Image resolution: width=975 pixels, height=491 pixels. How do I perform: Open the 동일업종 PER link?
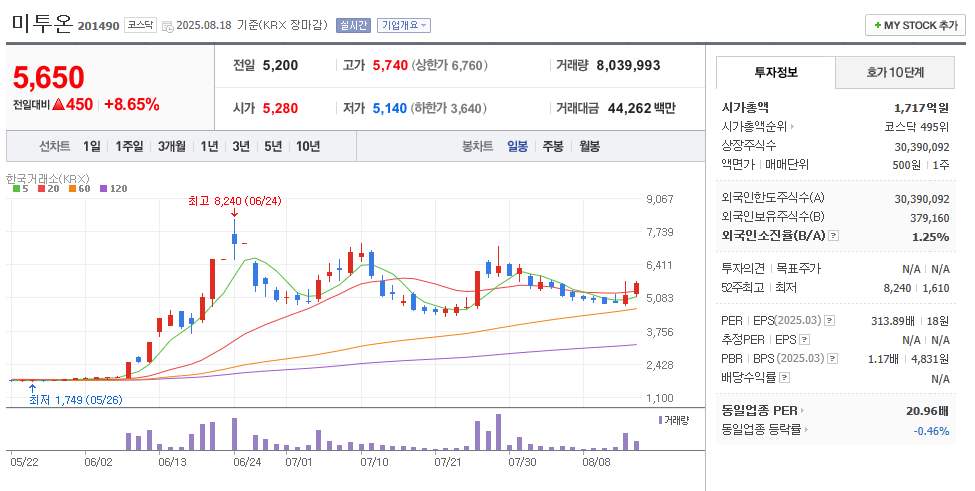pos(763,410)
